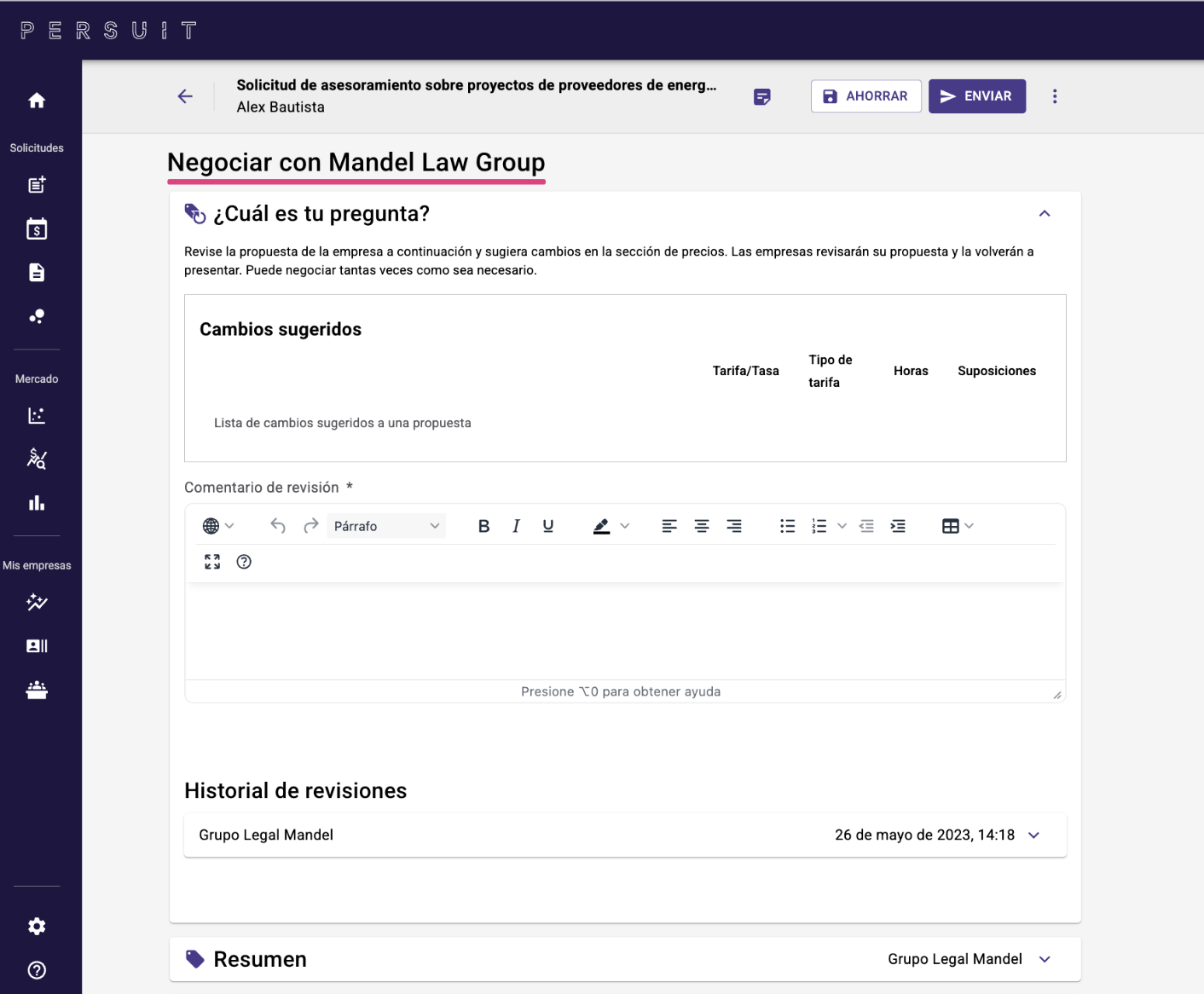This screenshot has height=994, width=1204.
Task: Go back with the left arrow
Action: (185, 96)
